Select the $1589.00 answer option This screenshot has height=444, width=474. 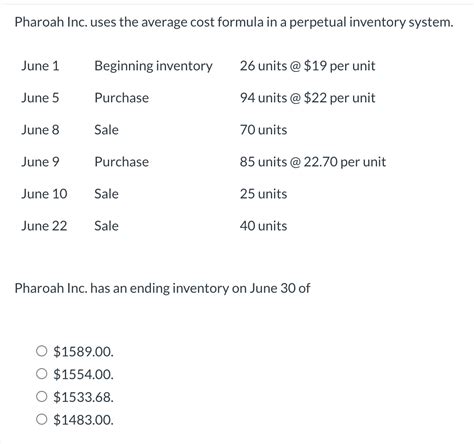pos(41,351)
